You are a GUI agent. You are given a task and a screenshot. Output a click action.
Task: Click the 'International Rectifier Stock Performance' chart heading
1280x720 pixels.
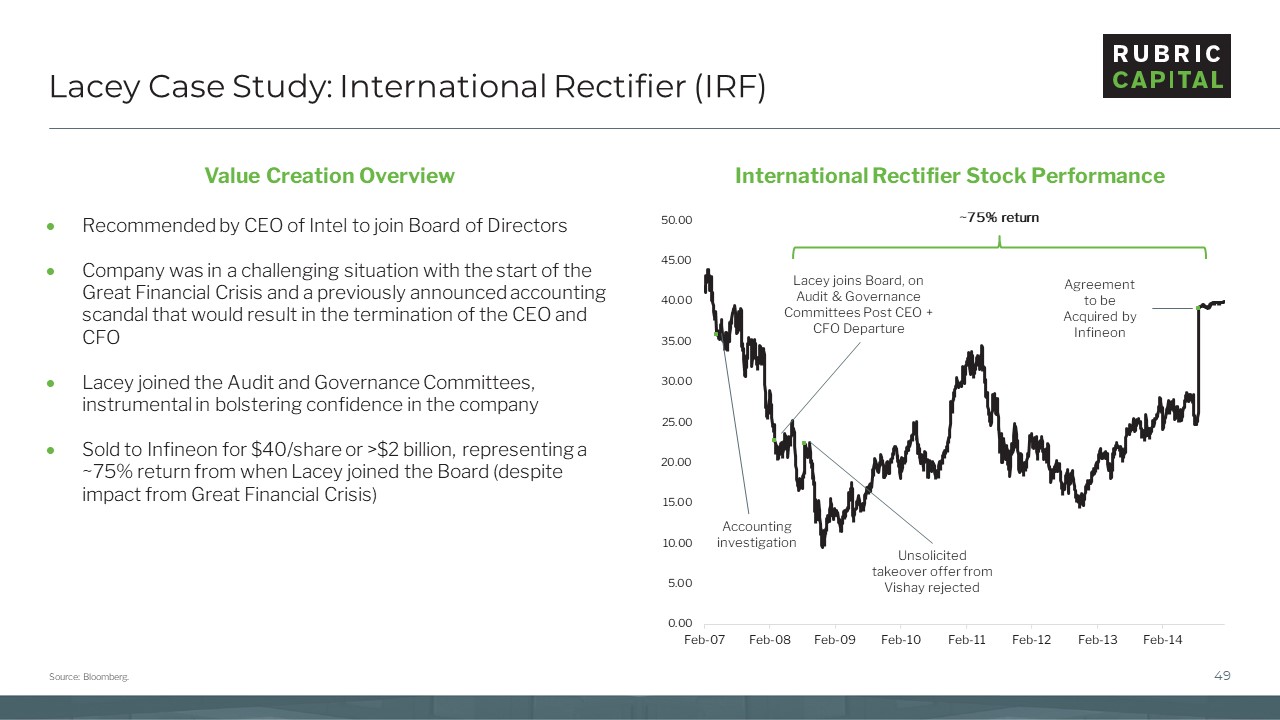[x=949, y=176]
